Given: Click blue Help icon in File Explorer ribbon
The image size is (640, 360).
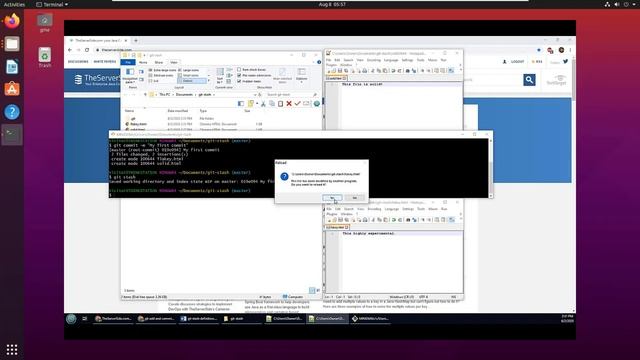Looking at the screenshot, I should [319, 62].
